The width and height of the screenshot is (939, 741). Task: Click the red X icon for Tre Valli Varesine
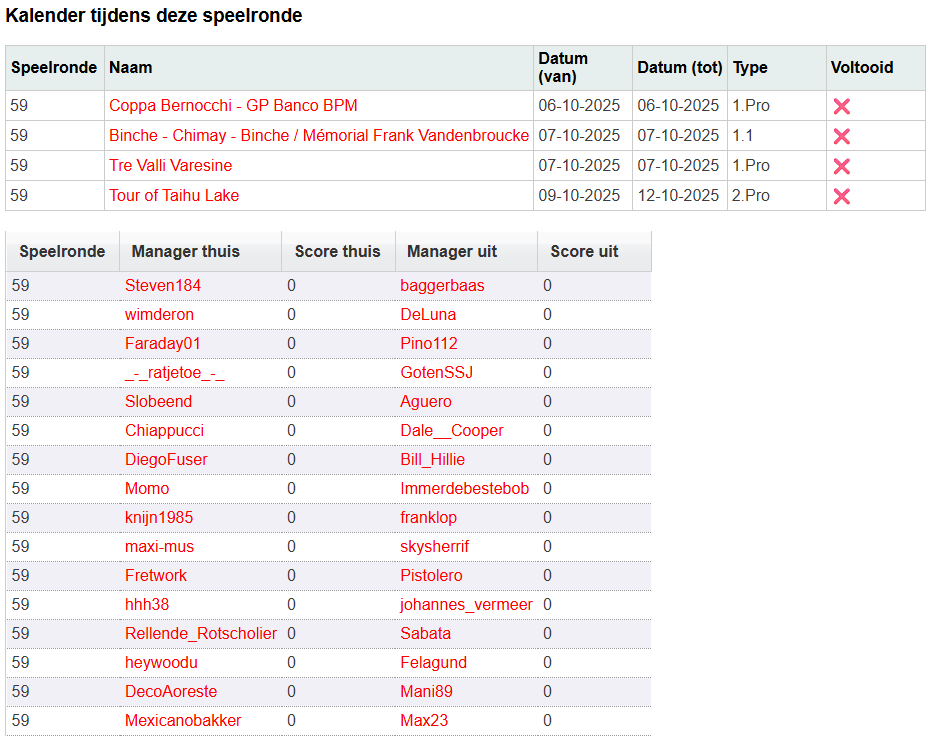(x=843, y=165)
